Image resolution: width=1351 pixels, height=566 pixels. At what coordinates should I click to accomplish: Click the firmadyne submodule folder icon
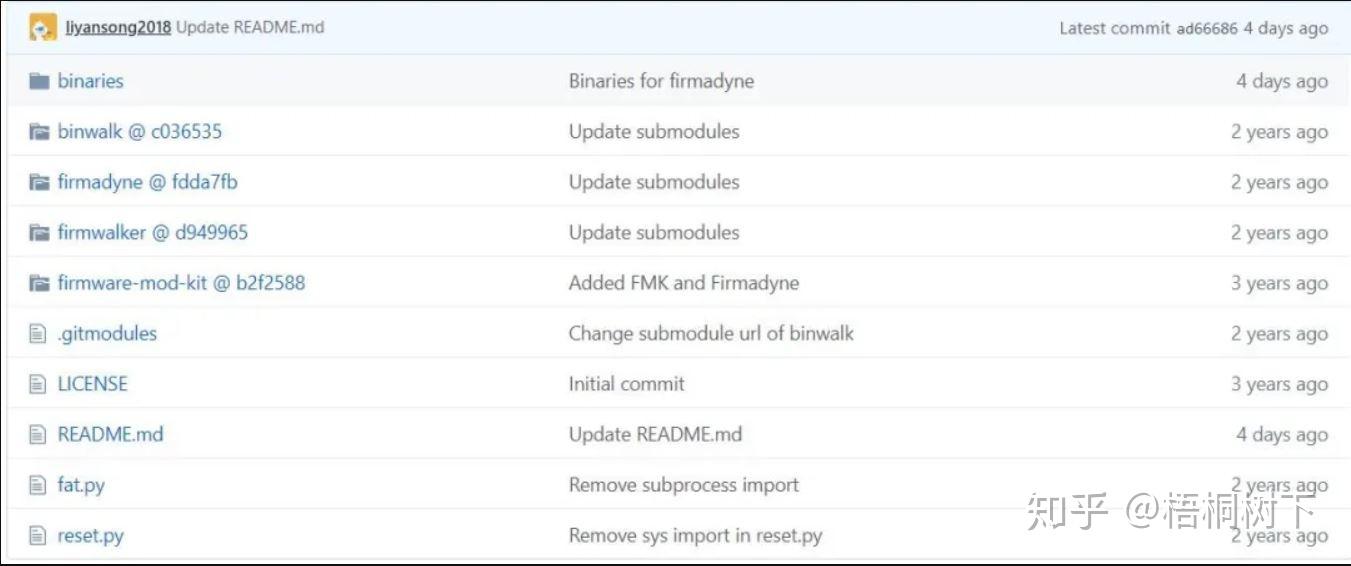(x=39, y=182)
